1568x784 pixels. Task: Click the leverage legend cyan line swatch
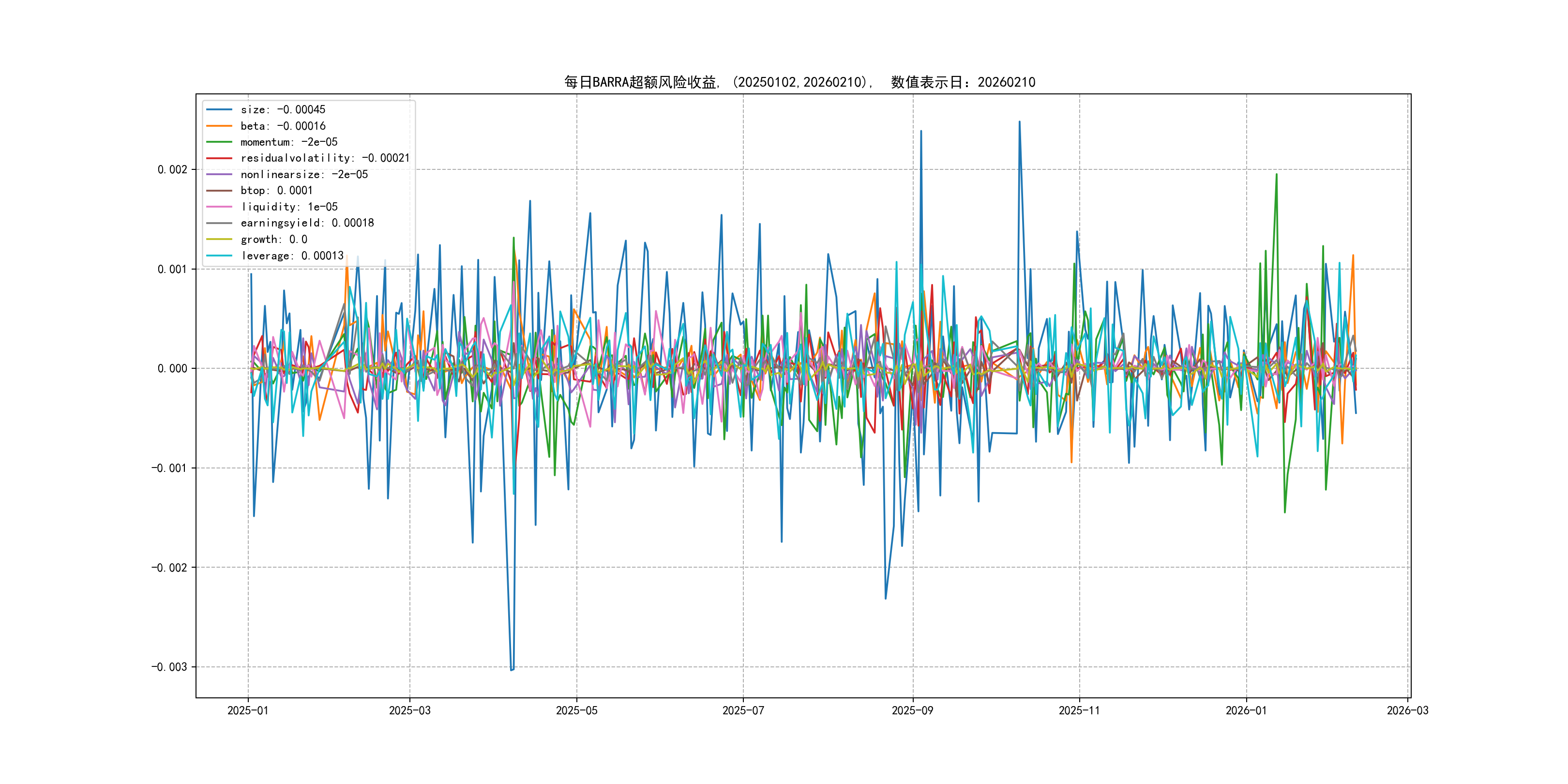click(219, 256)
